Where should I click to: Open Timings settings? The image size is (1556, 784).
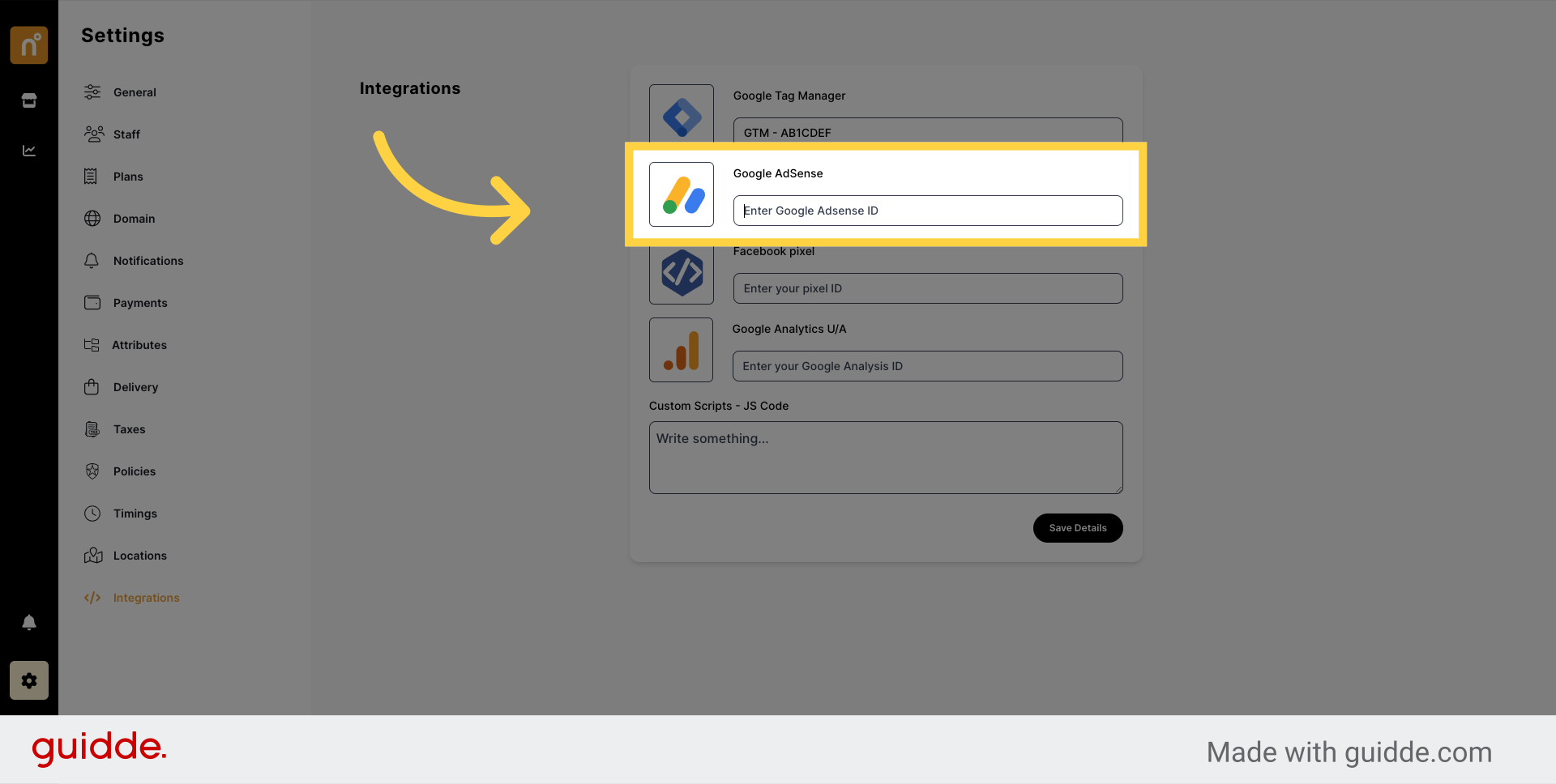click(135, 513)
